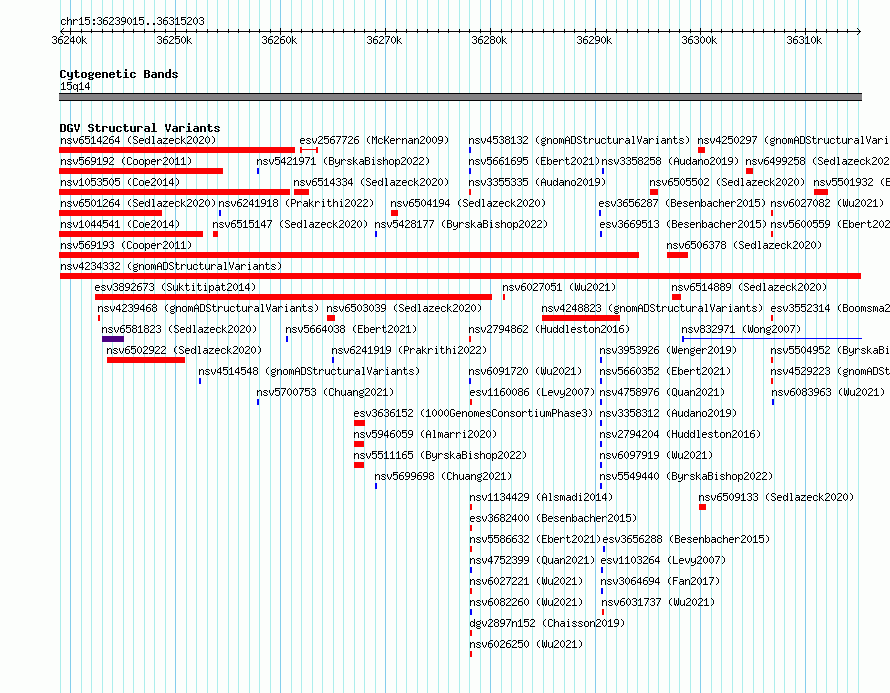The image size is (890, 693).
Task: Open nsv5664038 (Ebert2021) variant
Action: click(351, 329)
